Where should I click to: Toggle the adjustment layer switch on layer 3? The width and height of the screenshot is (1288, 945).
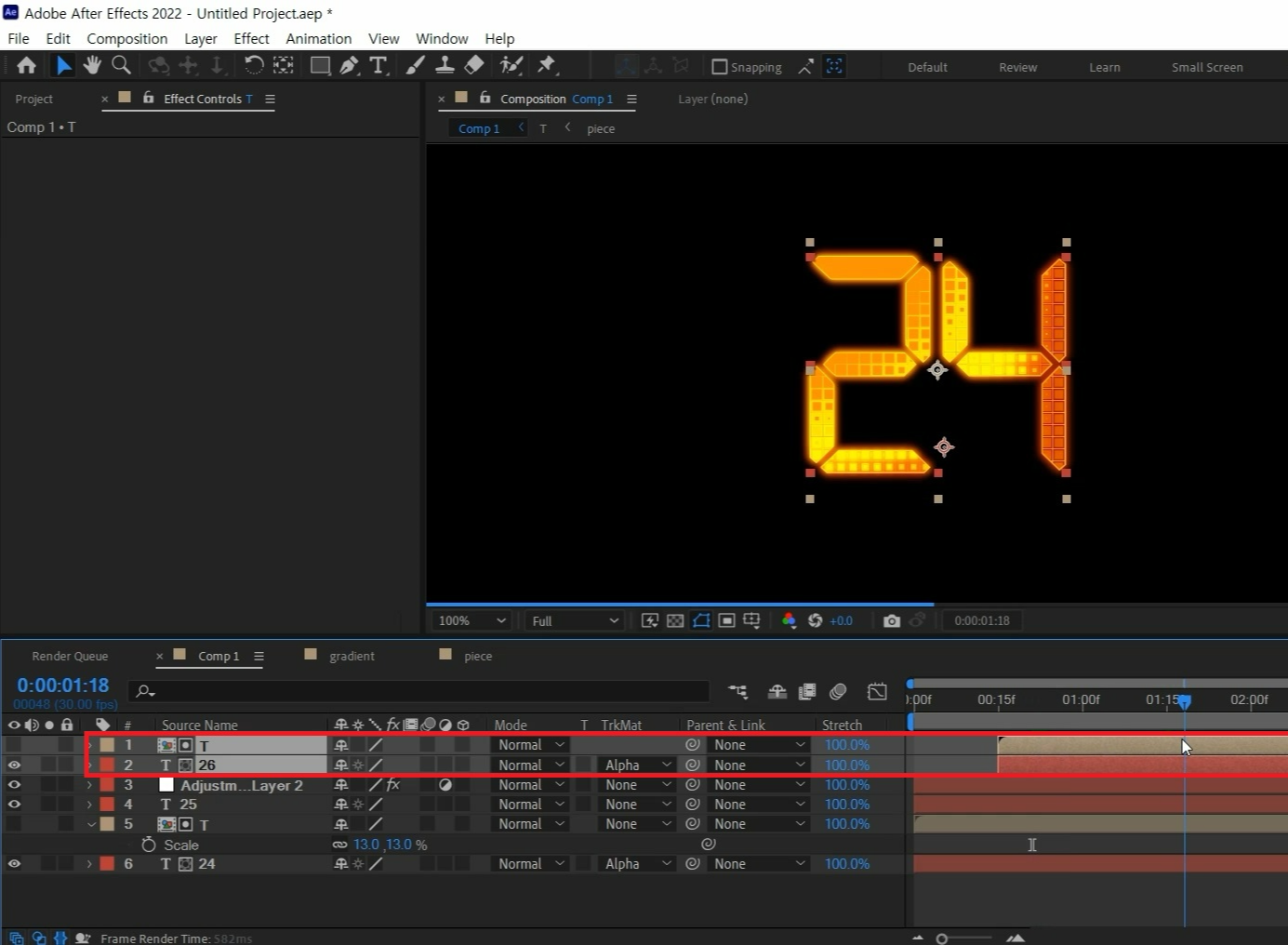click(x=445, y=785)
